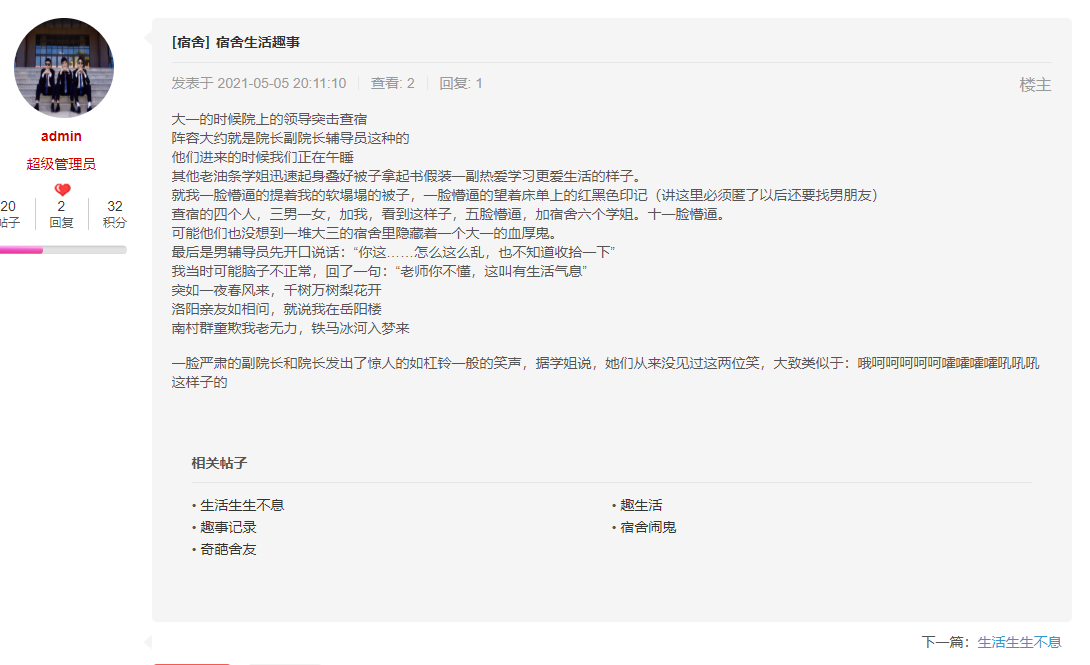
Task: Open related post 趣生活
Action: pos(641,505)
